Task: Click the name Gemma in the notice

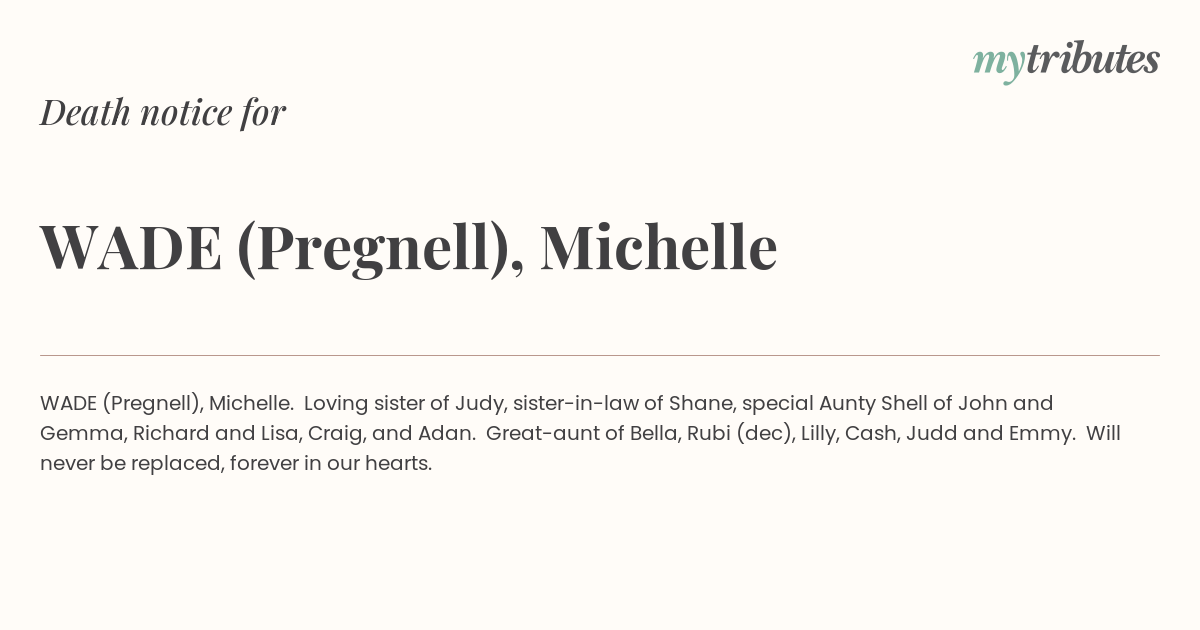Action: pyautogui.click(x=77, y=434)
